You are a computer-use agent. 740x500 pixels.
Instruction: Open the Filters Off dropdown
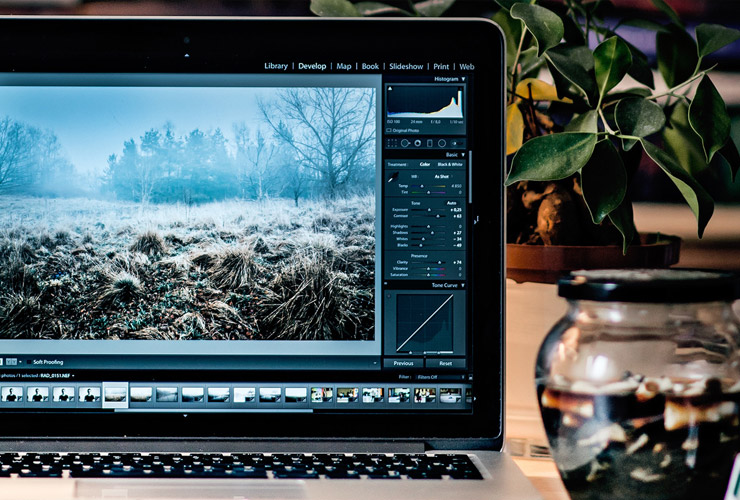coord(440,377)
